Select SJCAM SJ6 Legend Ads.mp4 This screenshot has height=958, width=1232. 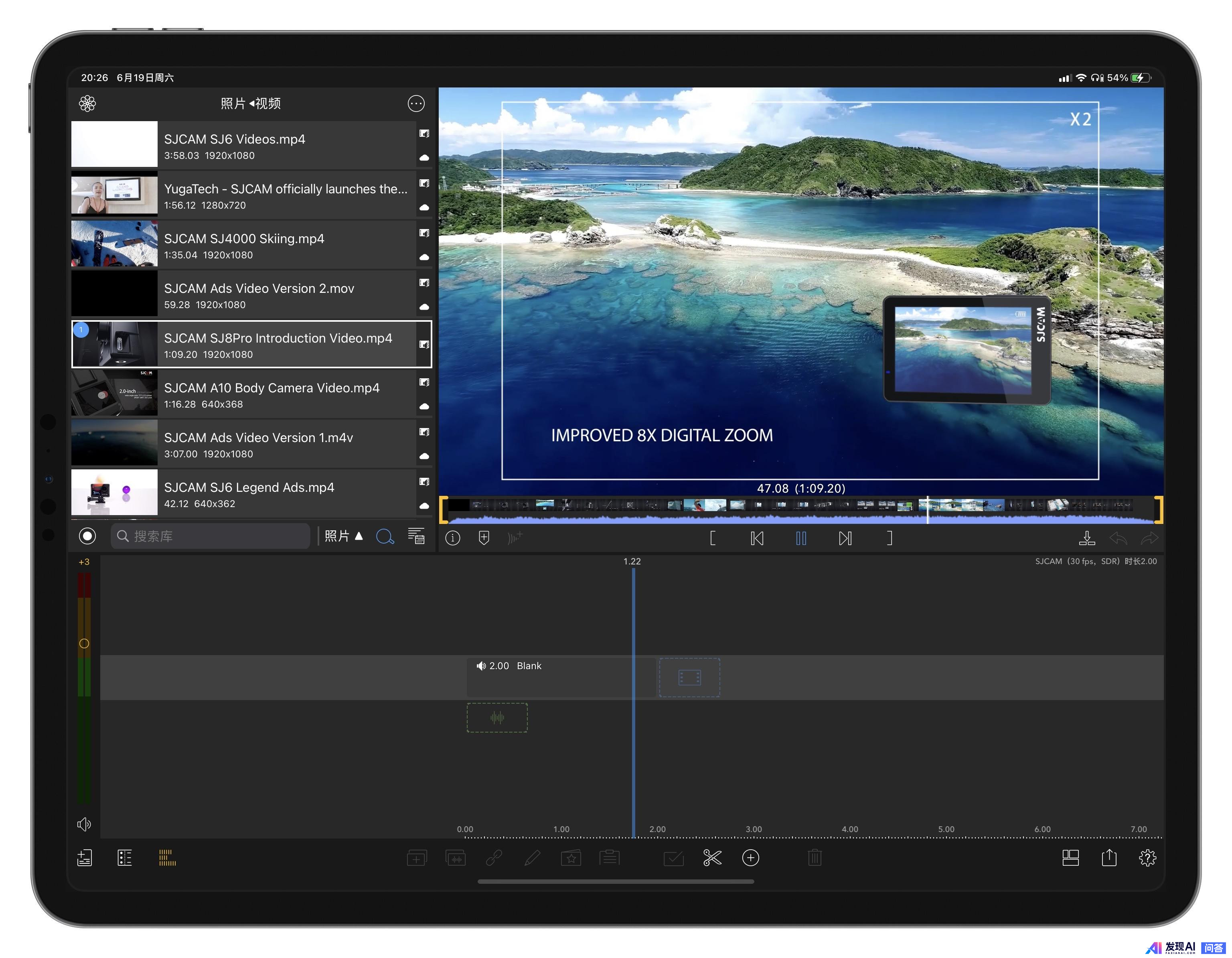[251, 493]
